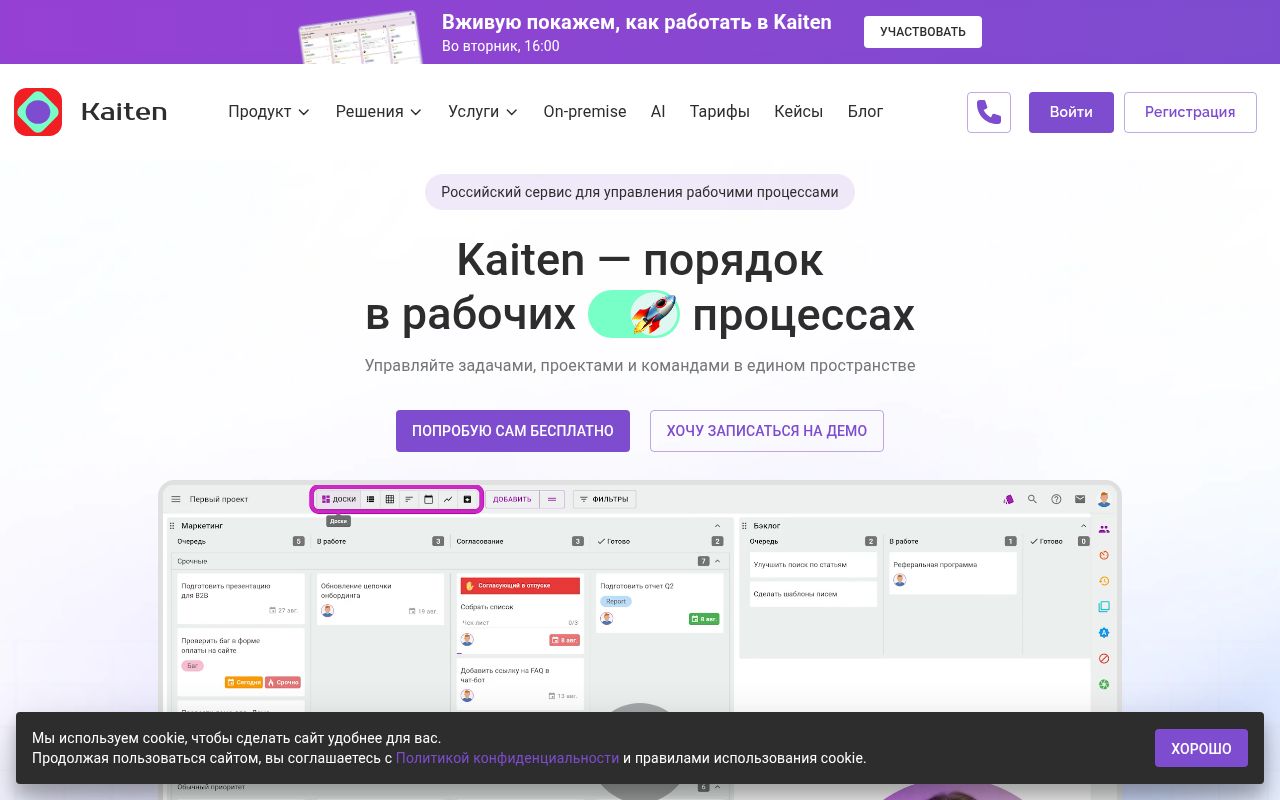Open the Решения dropdown menu
This screenshot has width=1280, height=800.
tap(378, 112)
